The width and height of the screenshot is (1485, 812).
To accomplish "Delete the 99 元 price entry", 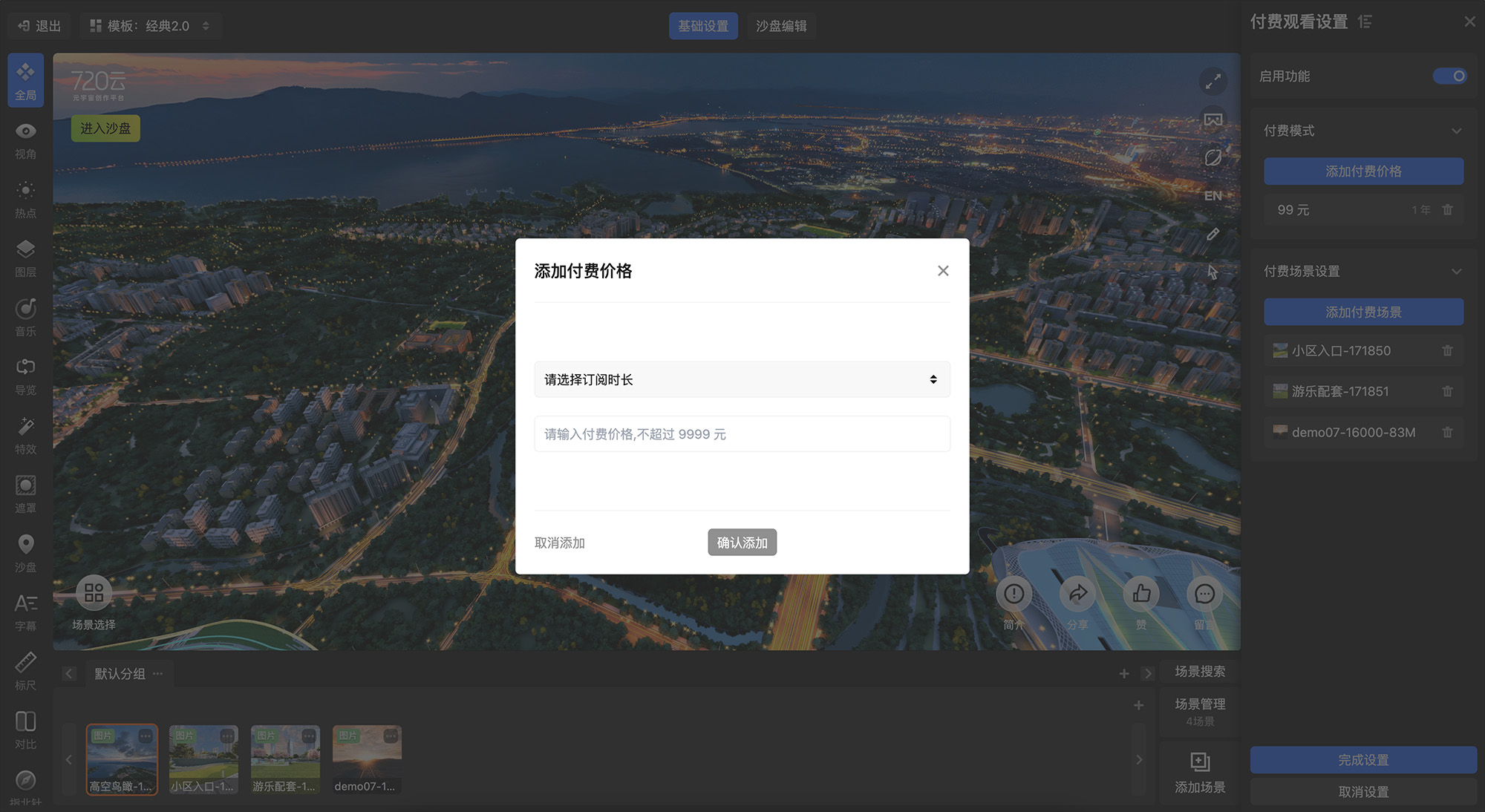I will (1447, 210).
